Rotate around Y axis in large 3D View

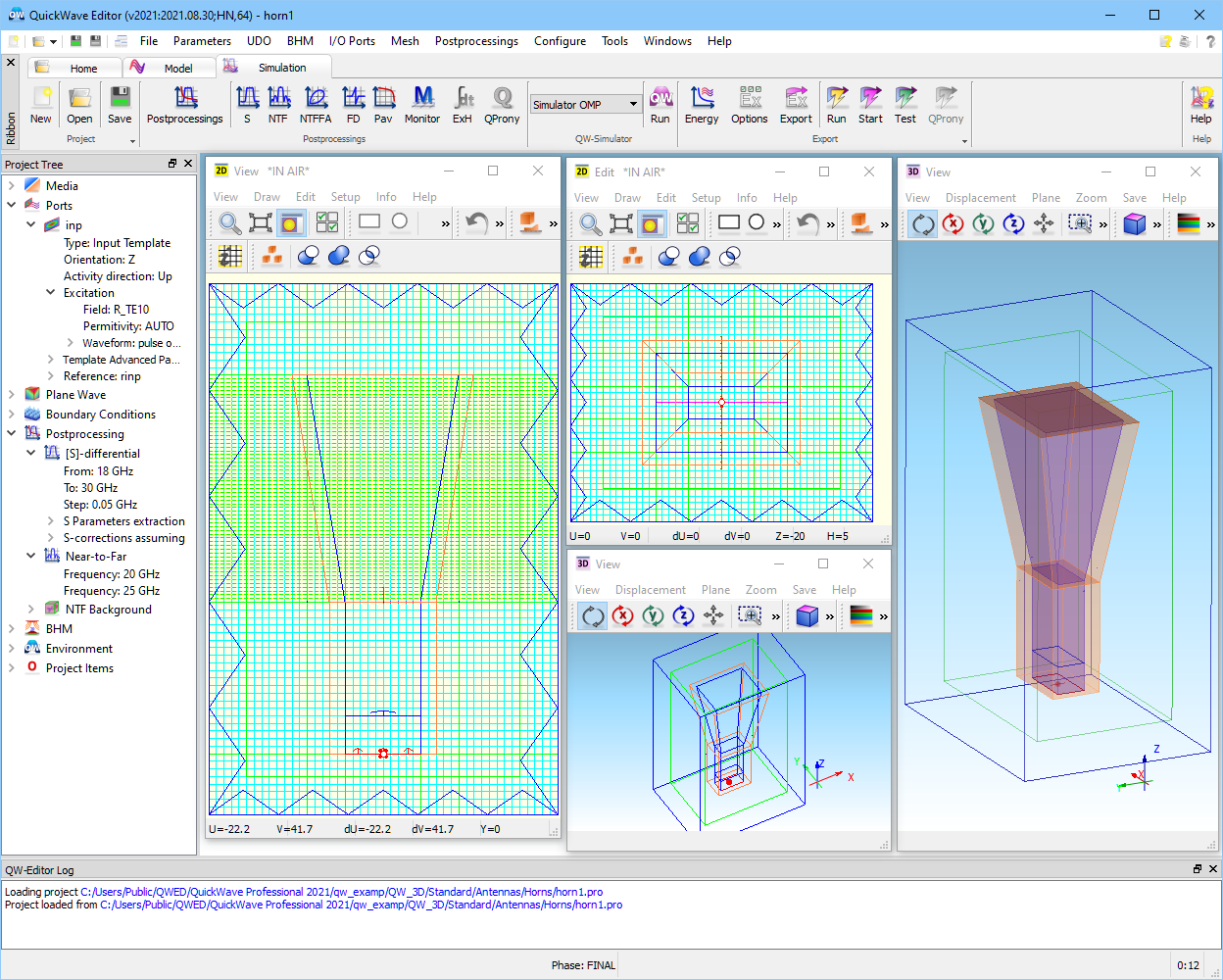[984, 223]
